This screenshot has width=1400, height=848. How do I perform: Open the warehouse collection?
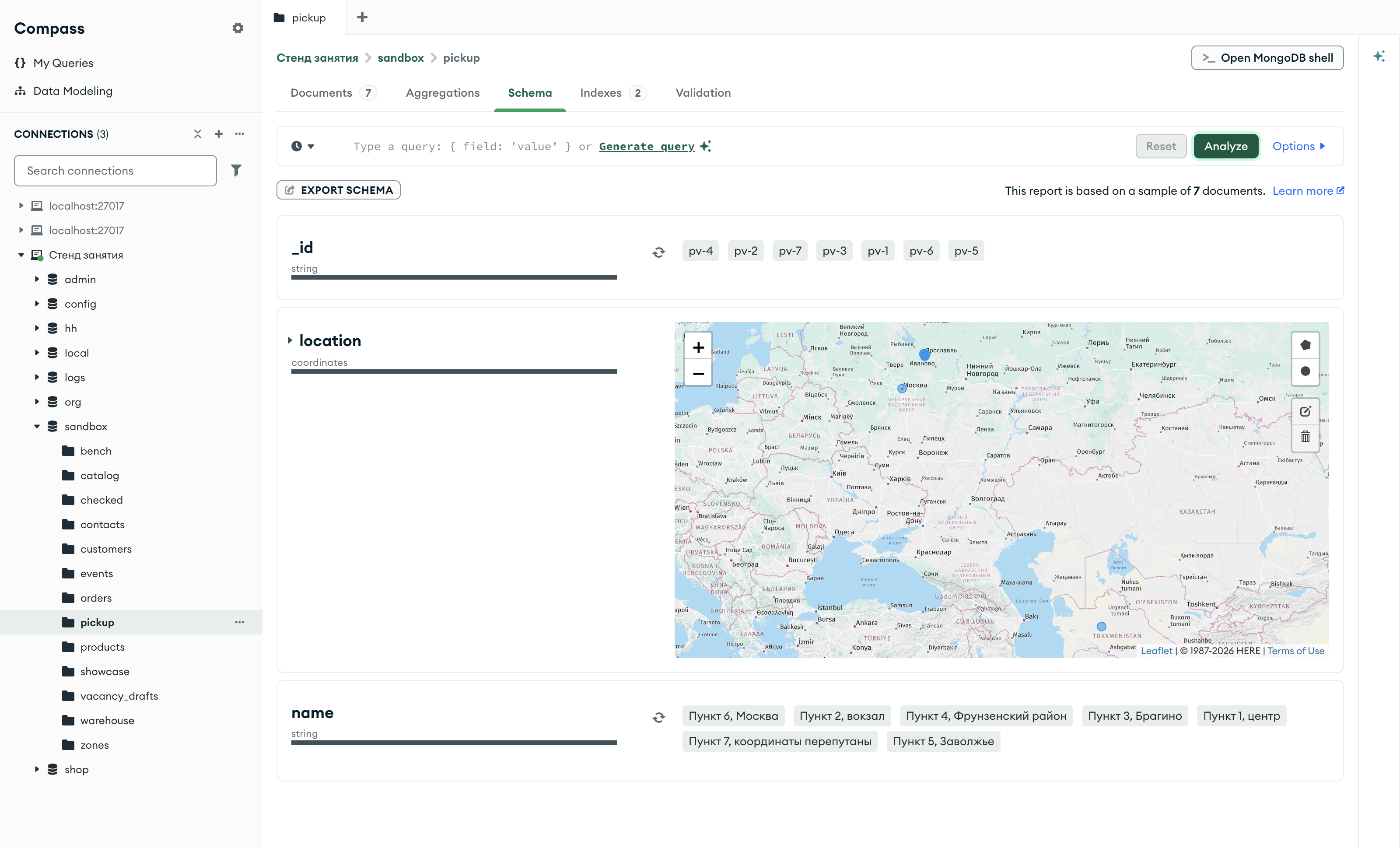pos(107,720)
